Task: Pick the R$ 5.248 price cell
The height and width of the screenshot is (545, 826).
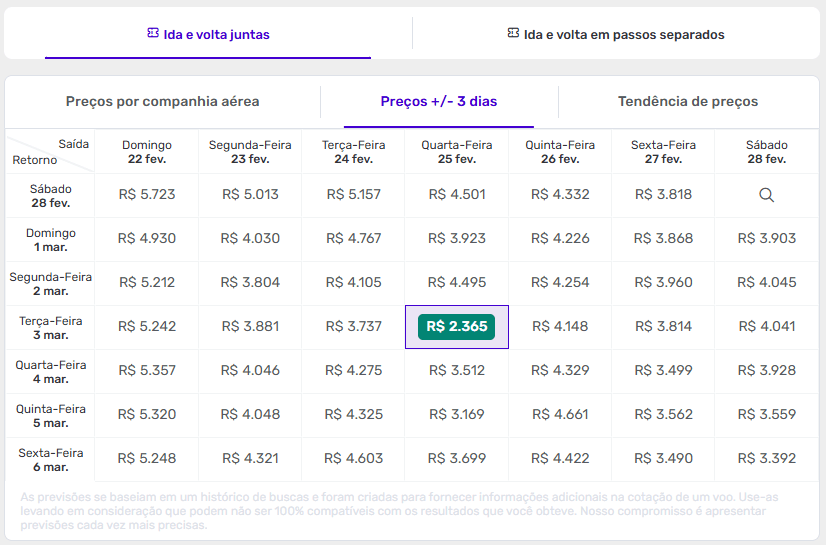Action: tap(147, 459)
